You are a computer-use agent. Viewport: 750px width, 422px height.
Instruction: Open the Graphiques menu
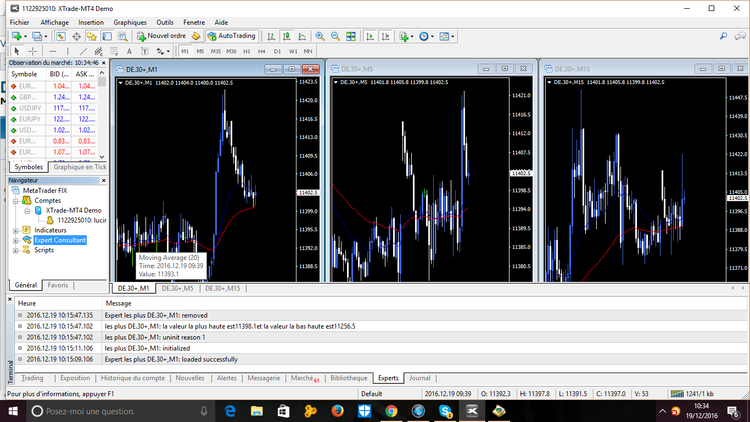(129, 21)
